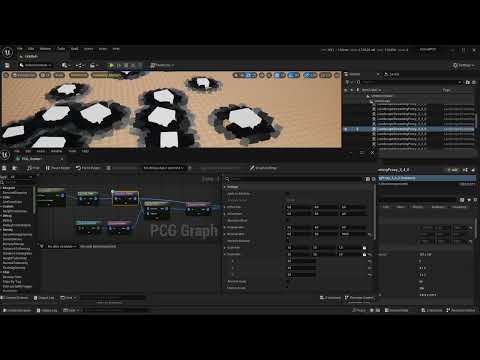Toggle the first checkbox under the Settings section
480x360 pixels.
coord(288,193)
